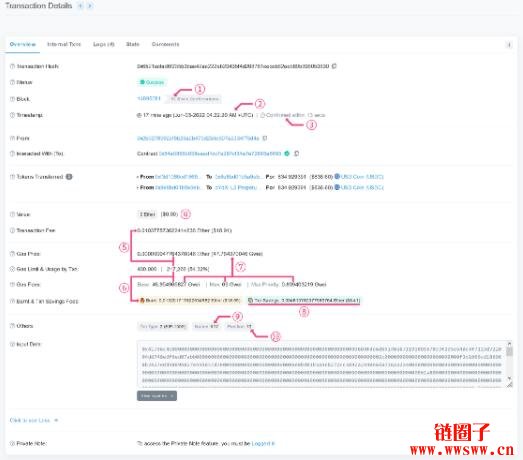Open the block number link
Image resolution: width=523 pixels, height=460 pixels.
(x=149, y=98)
